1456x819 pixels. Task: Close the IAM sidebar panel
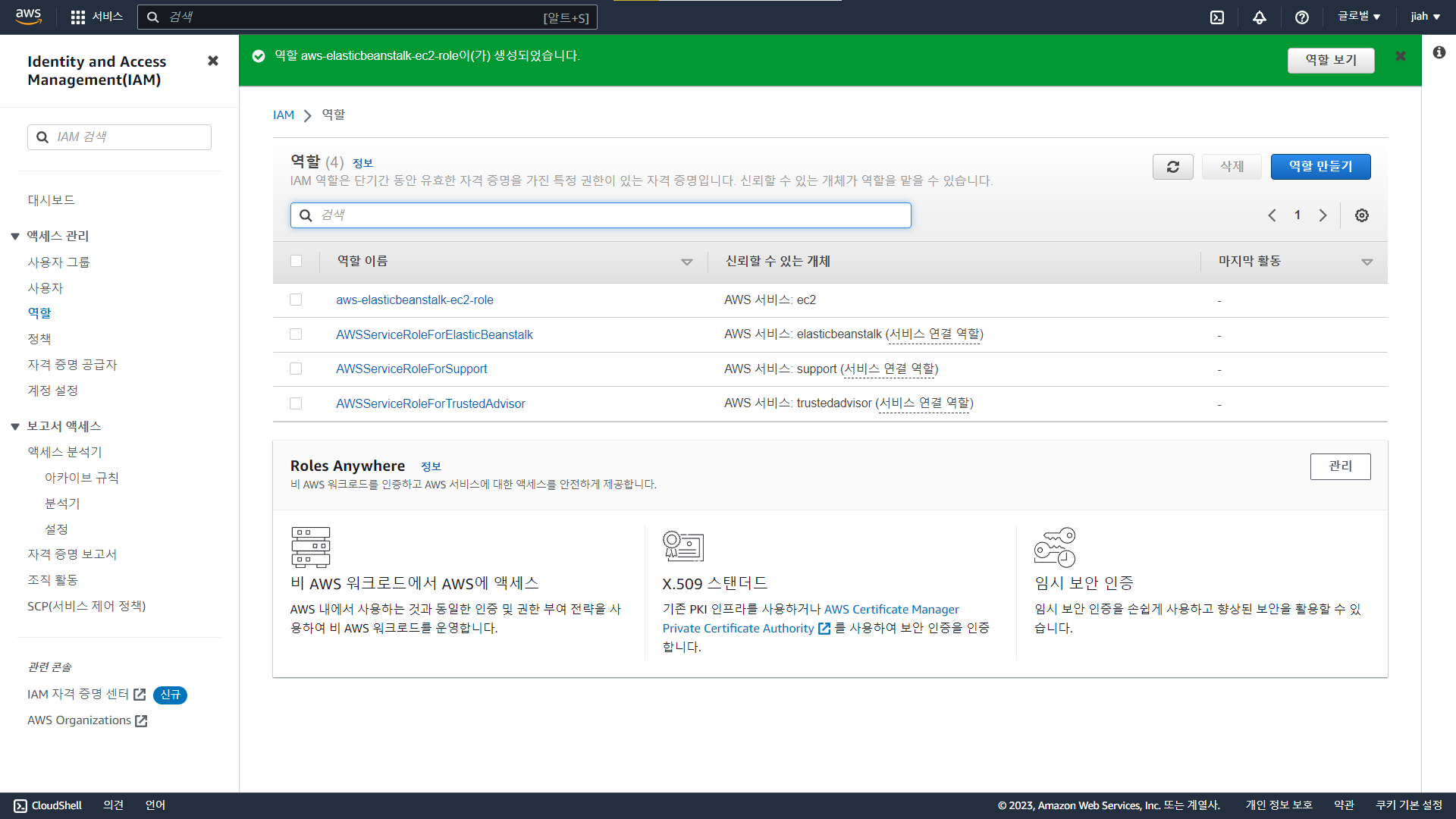pos(213,61)
